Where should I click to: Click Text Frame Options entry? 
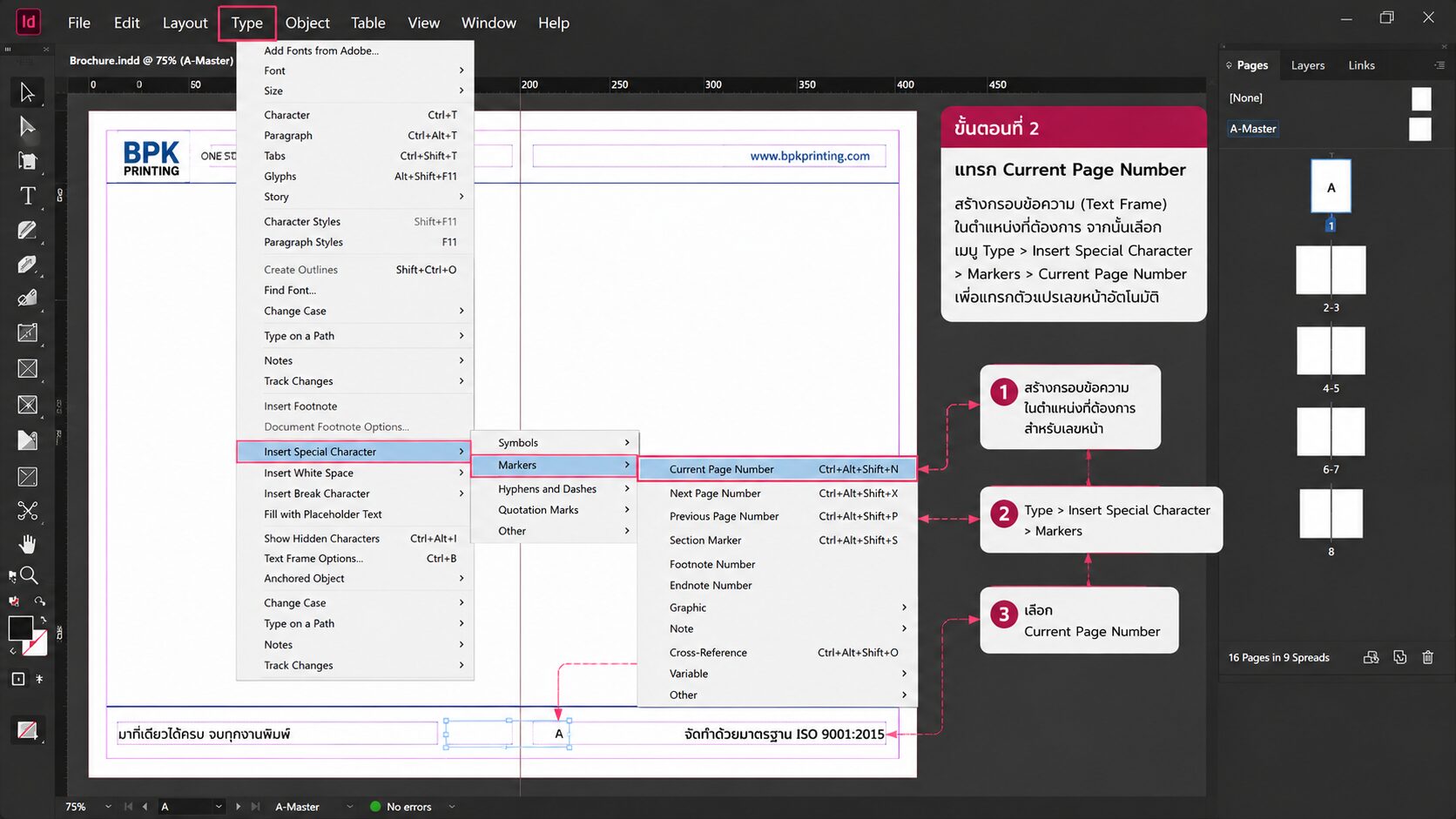(355, 559)
